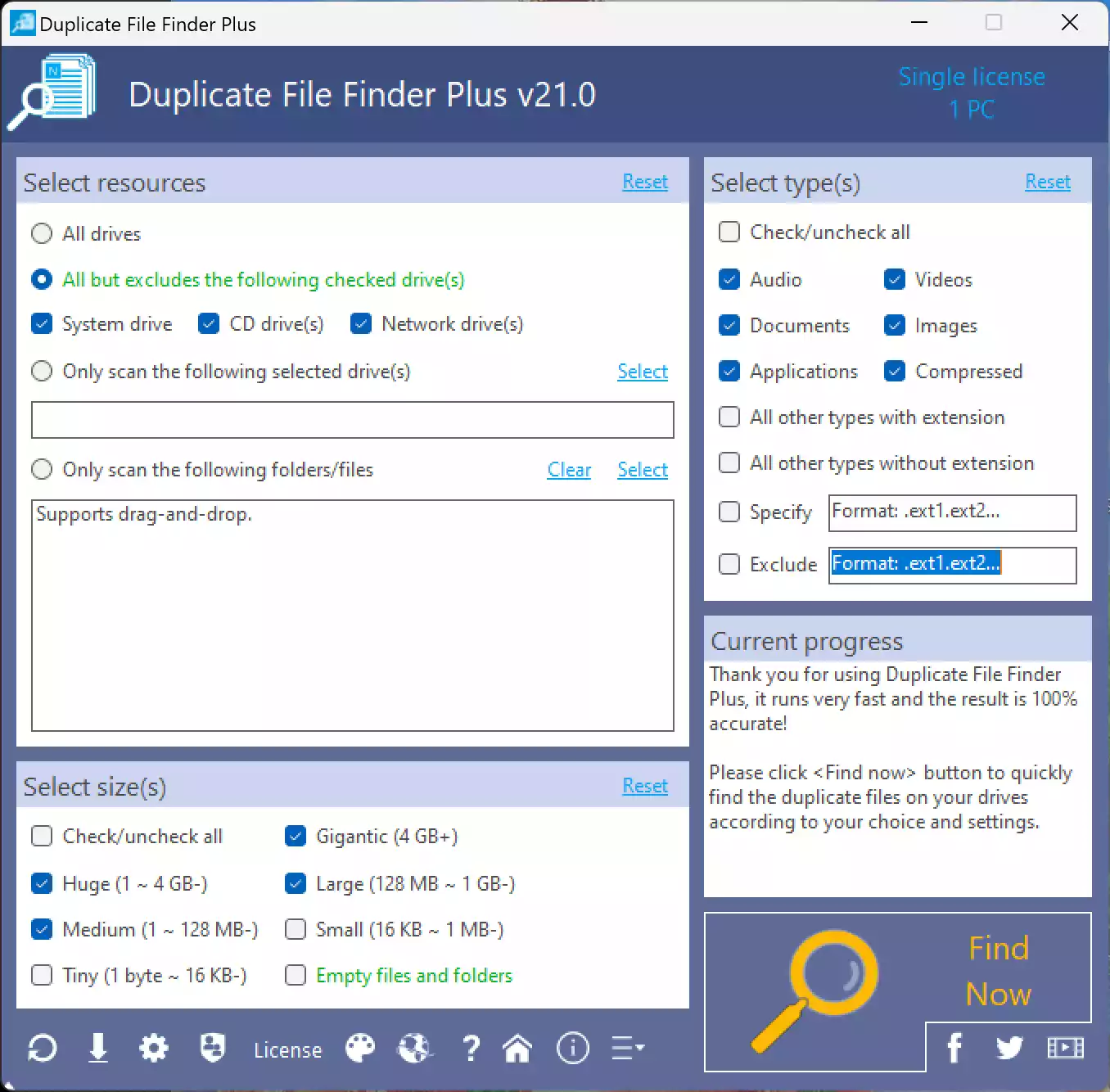
Task: Uncheck Huge (1 ~ 4 GB-) size
Action: (42, 884)
